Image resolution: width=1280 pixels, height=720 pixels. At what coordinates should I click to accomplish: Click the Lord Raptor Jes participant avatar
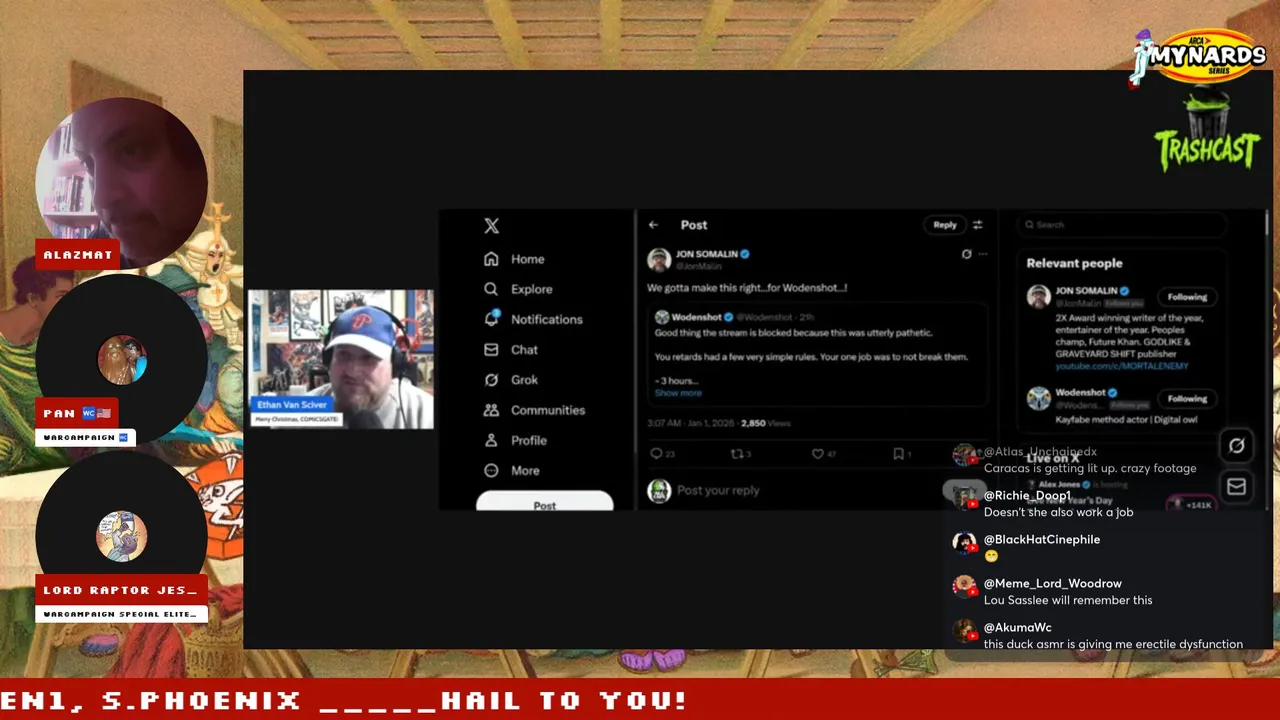(x=122, y=537)
